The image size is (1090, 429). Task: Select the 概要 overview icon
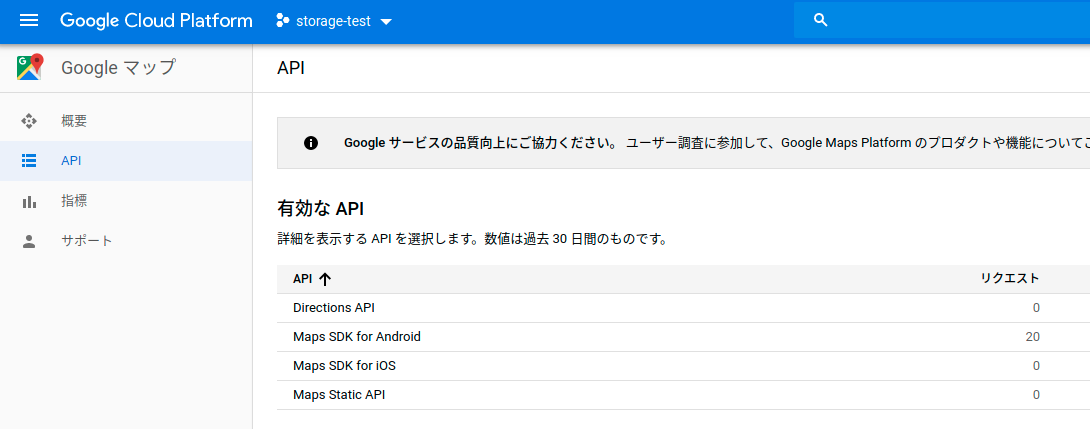(29, 121)
